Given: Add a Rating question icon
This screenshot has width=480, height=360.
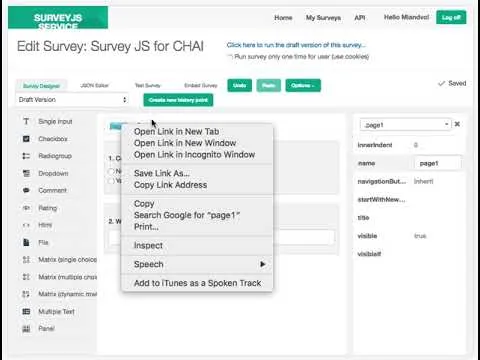Looking at the screenshot, I should coord(26,208).
